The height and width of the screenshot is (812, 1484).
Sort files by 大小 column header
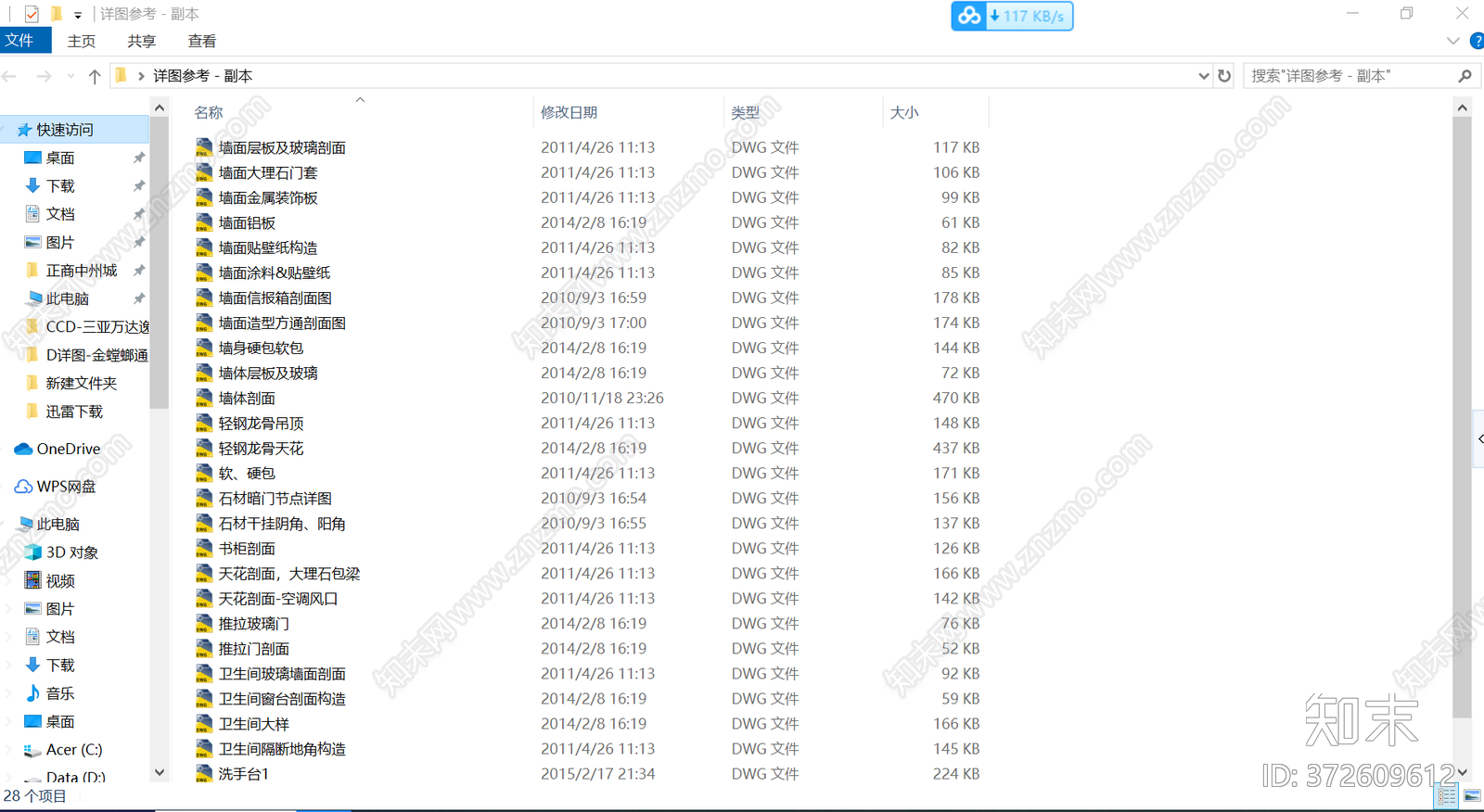[903, 112]
